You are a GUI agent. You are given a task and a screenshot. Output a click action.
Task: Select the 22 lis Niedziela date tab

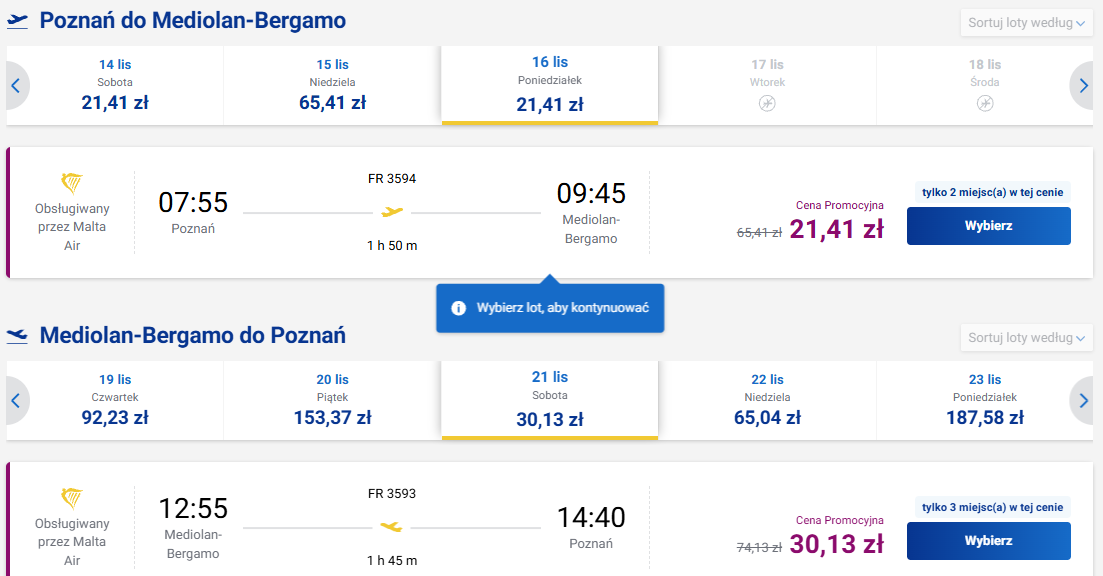point(767,401)
